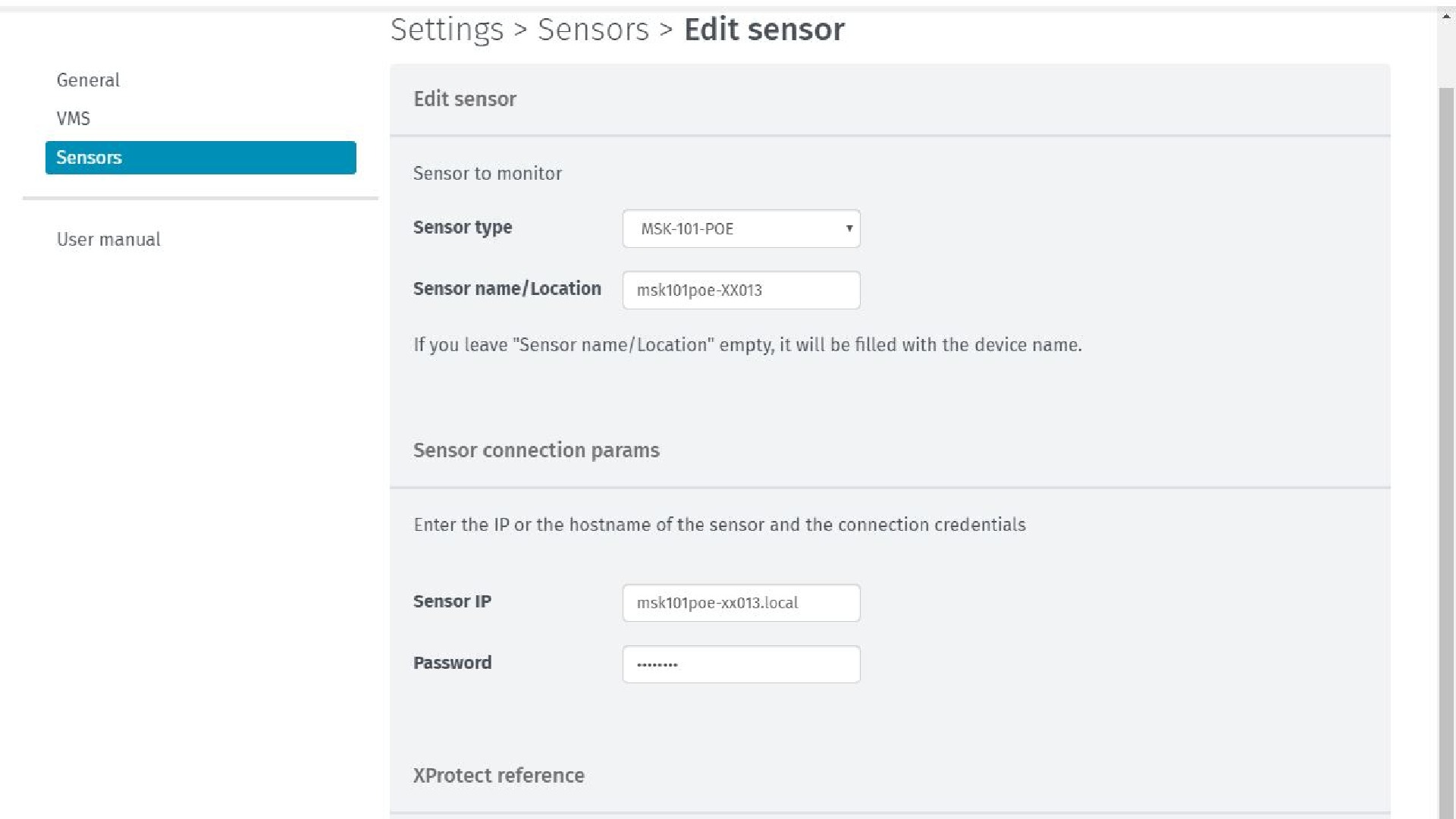Click the Sensor IP label
1456x819 pixels.
pyautogui.click(x=452, y=601)
